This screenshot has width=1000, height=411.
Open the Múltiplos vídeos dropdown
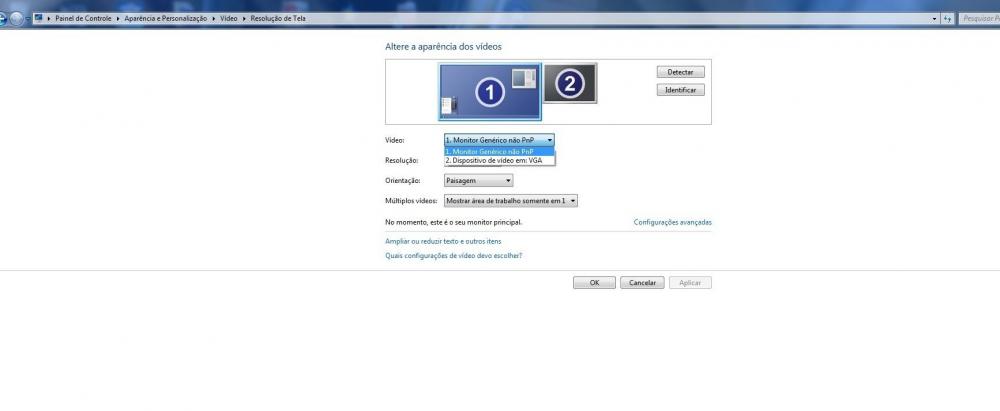(x=511, y=201)
